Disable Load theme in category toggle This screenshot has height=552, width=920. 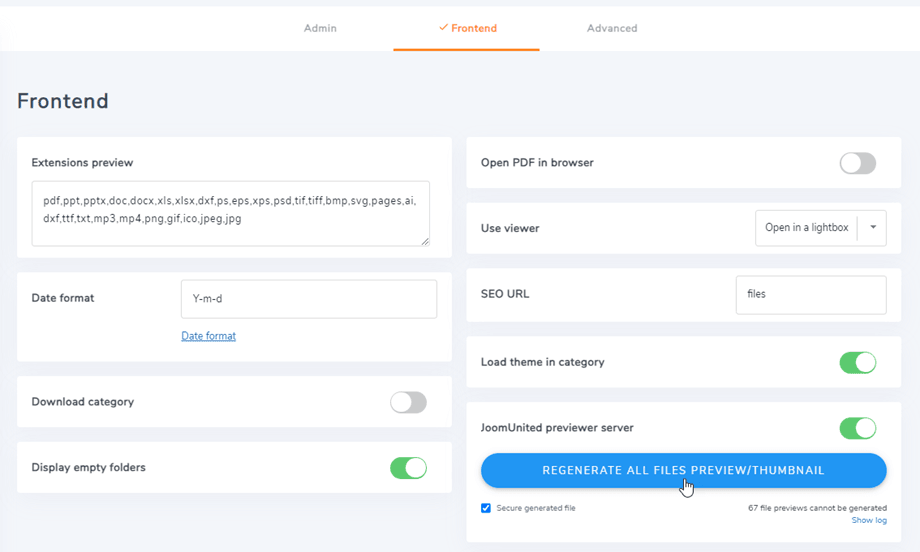(x=857, y=362)
